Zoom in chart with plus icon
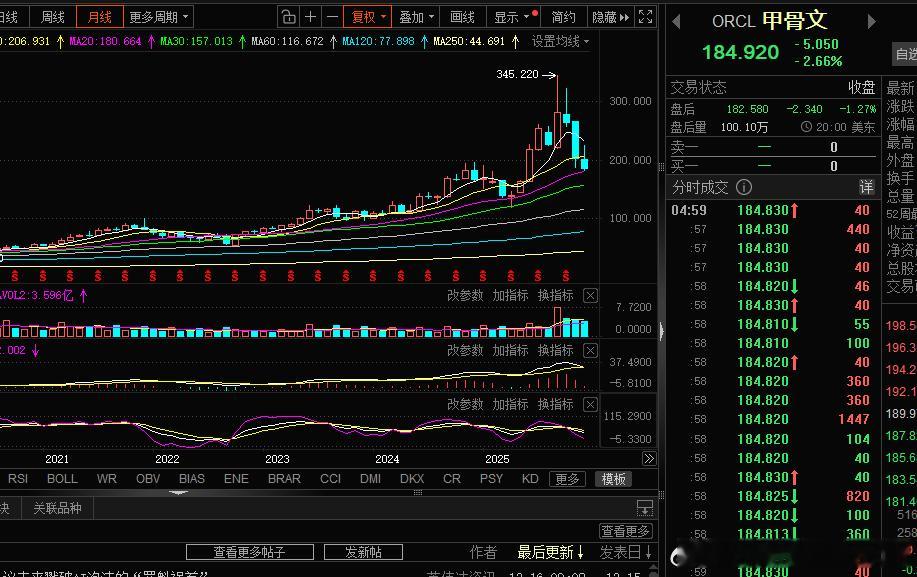 tap(311, 17)
